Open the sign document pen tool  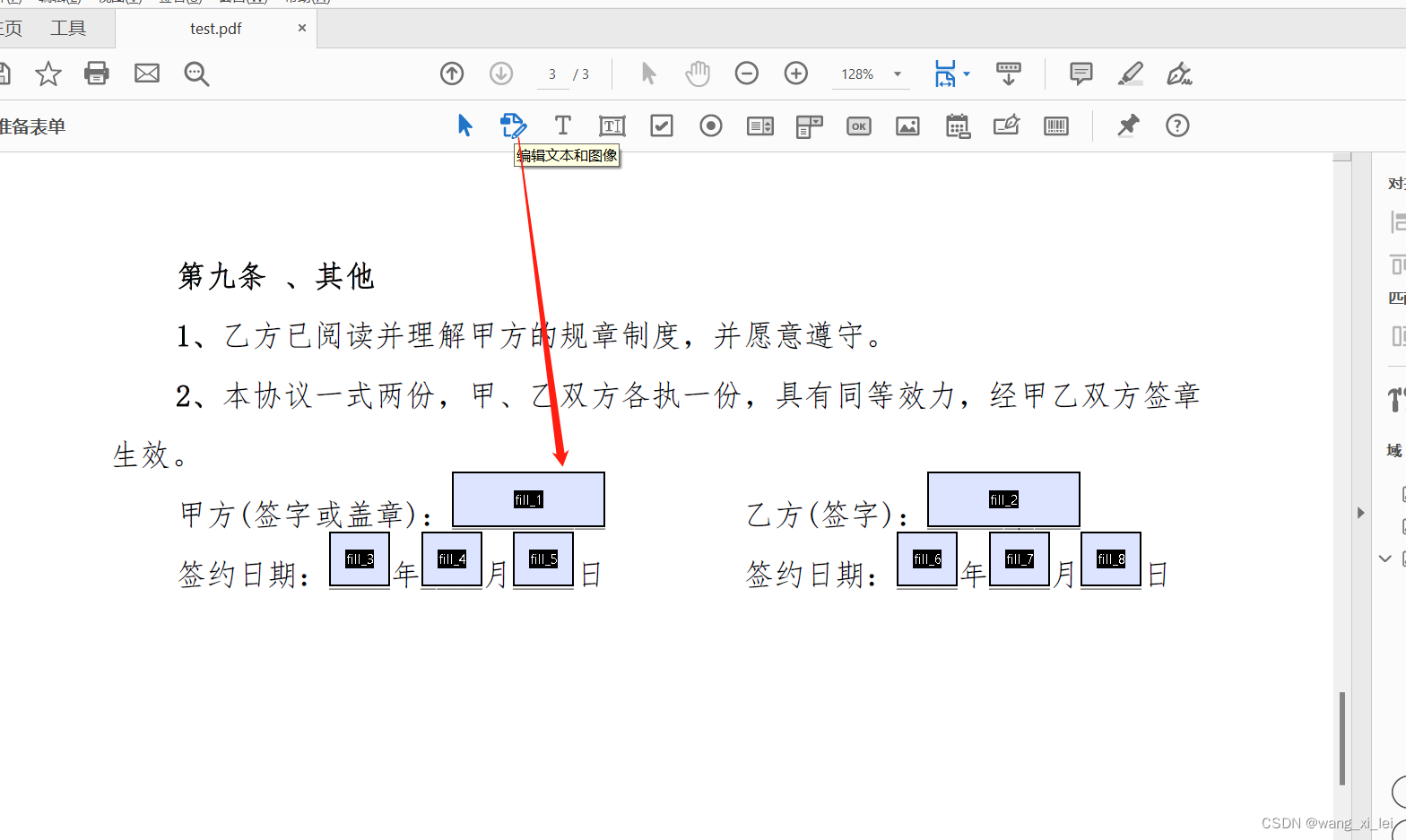1179,74
